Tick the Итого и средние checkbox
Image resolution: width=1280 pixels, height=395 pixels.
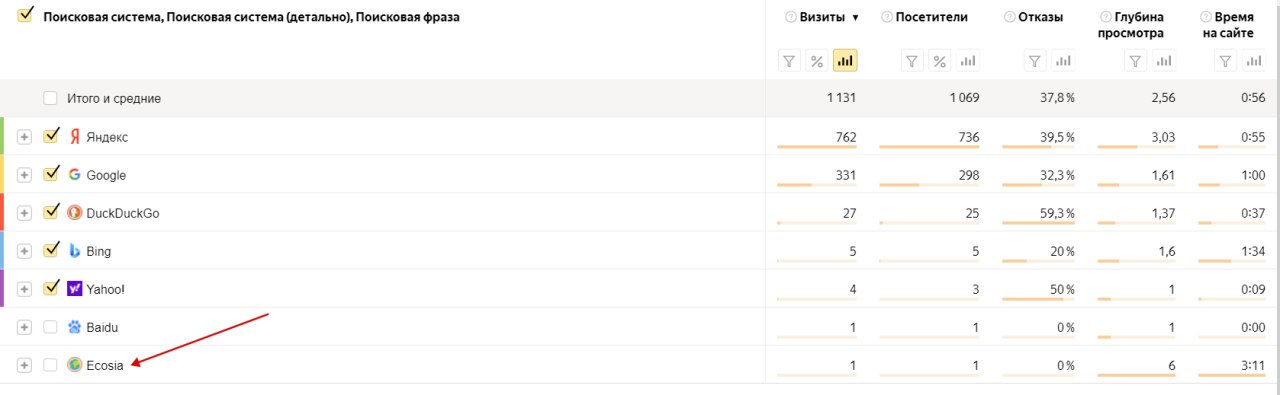pos(51,99)
